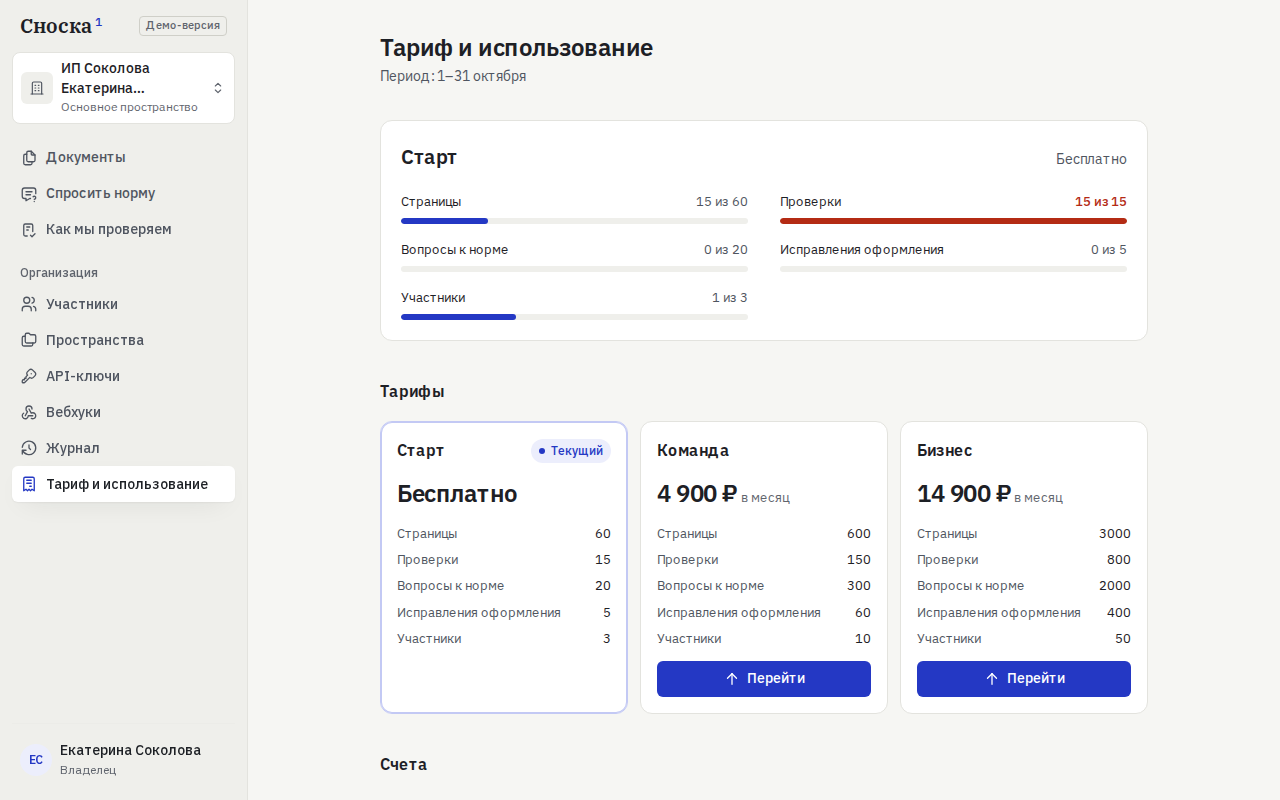Viewport: 1280px width, 800px height.
Task: Go to Вебхуки settings
Action: [x=123, y=412]
